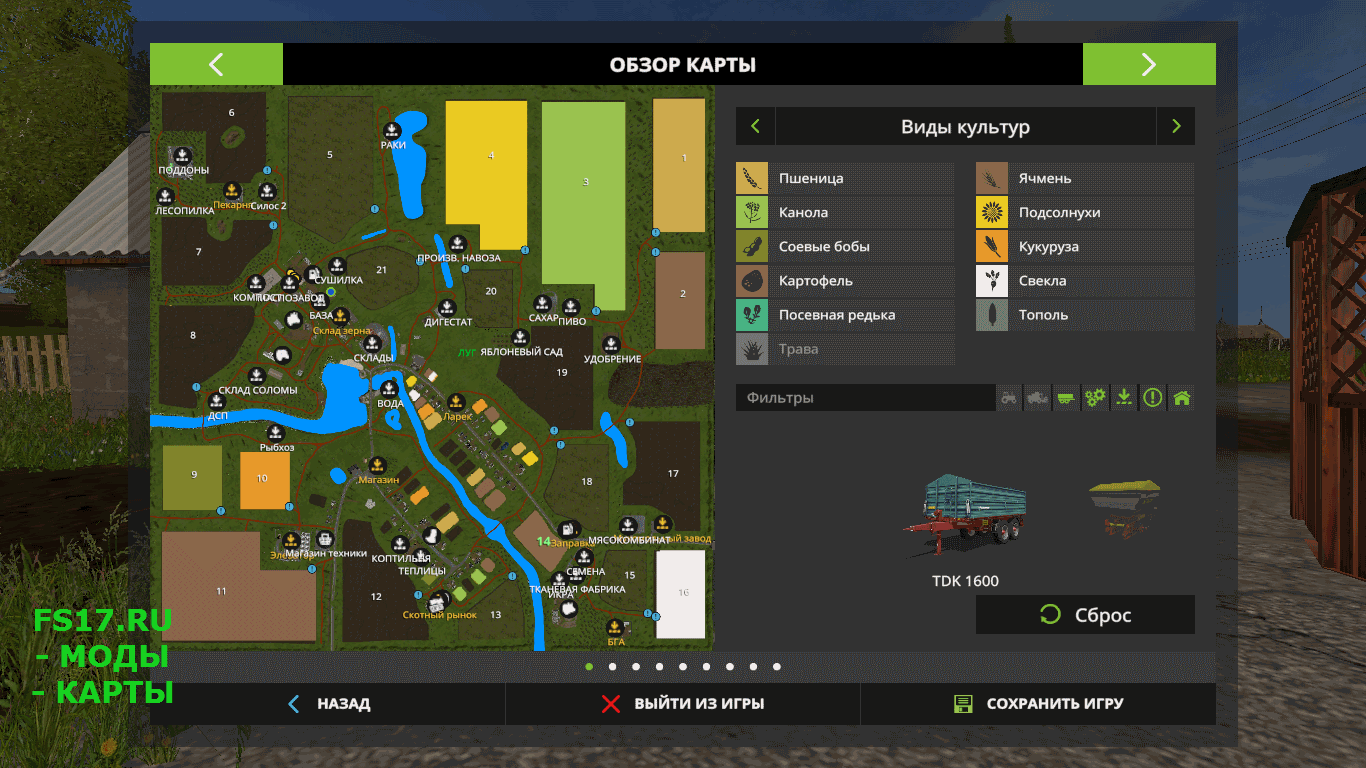Click the Пекарня sell point icon
Image resolution: width=1366 pixels, height=768 pixels.
click(232, 189)
